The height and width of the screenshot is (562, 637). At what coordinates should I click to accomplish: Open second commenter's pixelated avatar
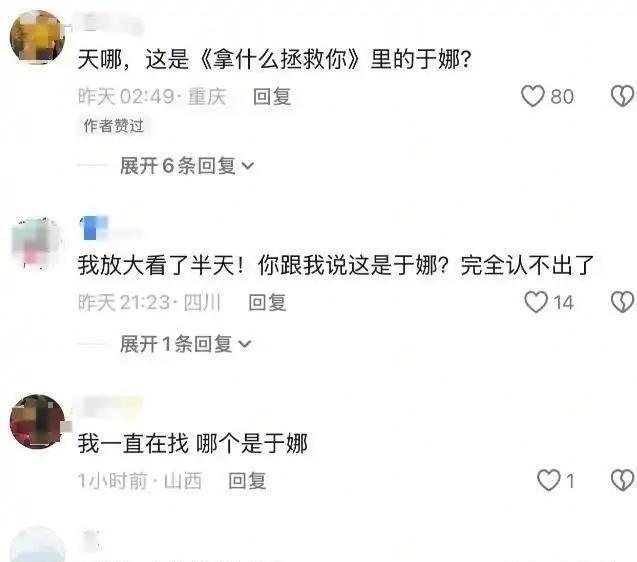37,243
